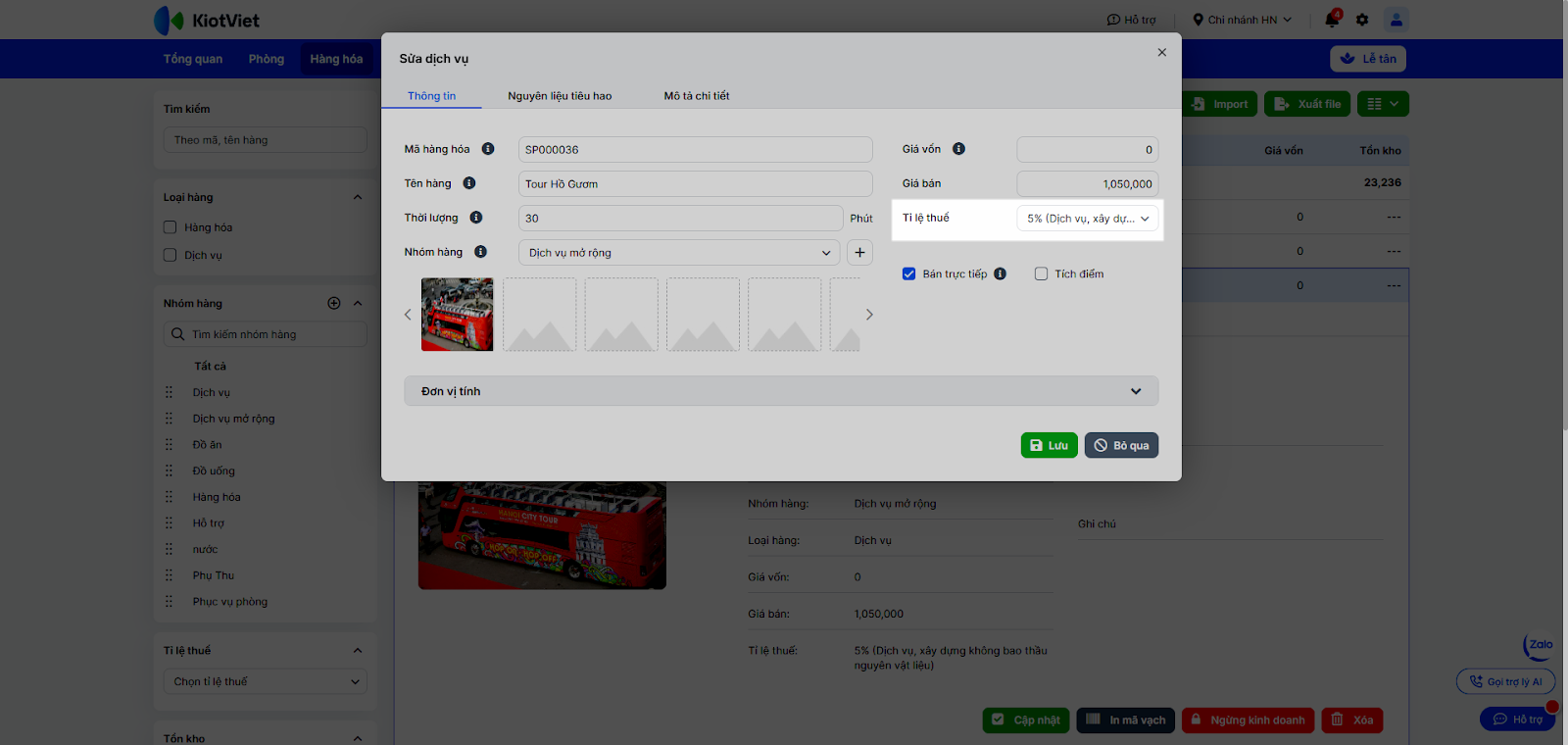Open the Phòng menu
This screenshot has width=1568, height=745.
point(267,59)
